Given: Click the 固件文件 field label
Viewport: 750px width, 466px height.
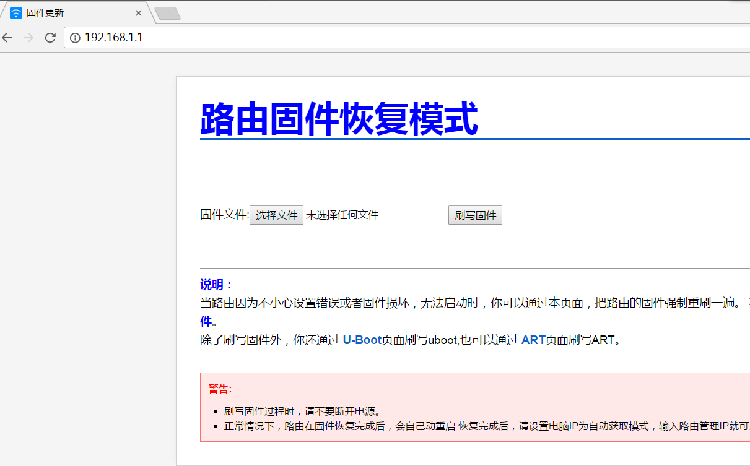Looking at the screenshot, I should pyautogui.click(x=224, y=215).
